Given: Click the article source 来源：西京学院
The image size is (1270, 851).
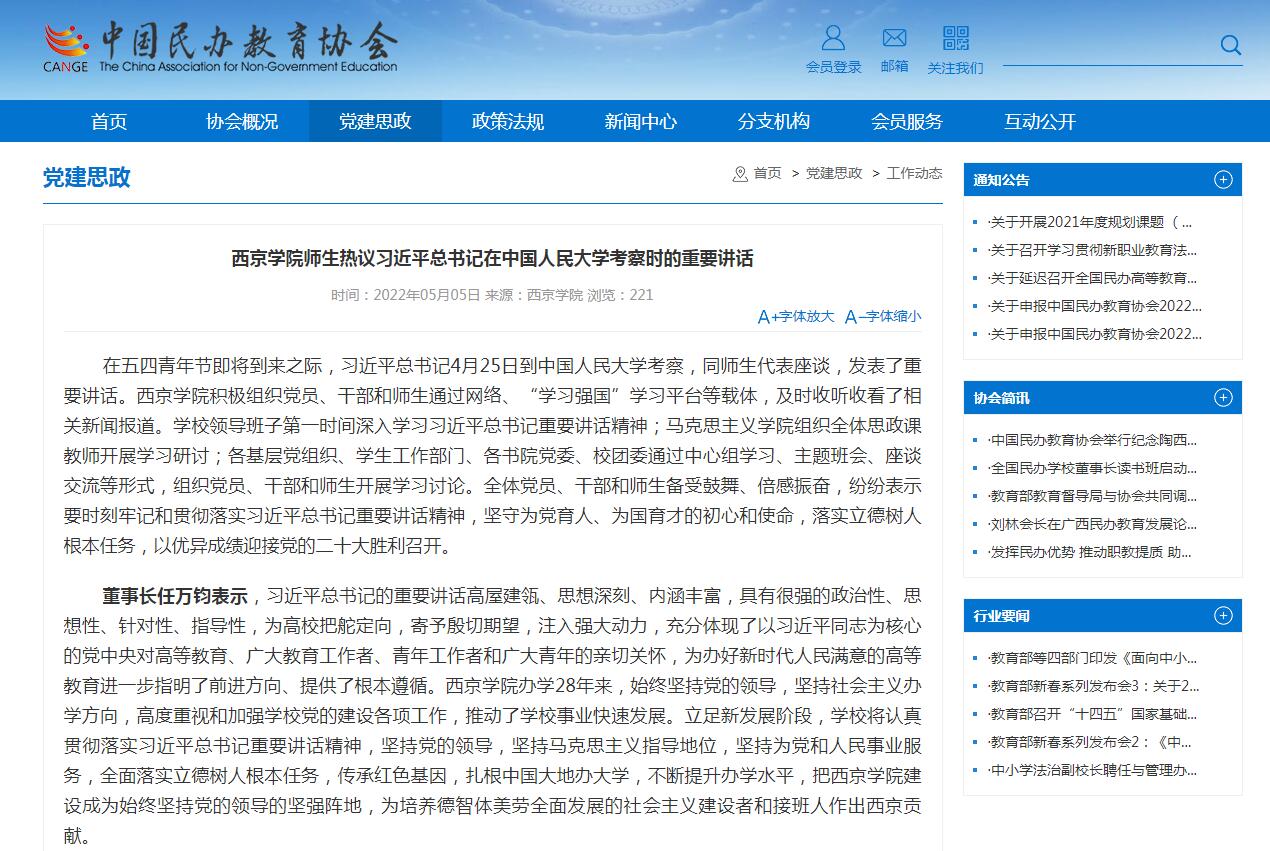Looking at the screenshot, I should coord(534,295).
